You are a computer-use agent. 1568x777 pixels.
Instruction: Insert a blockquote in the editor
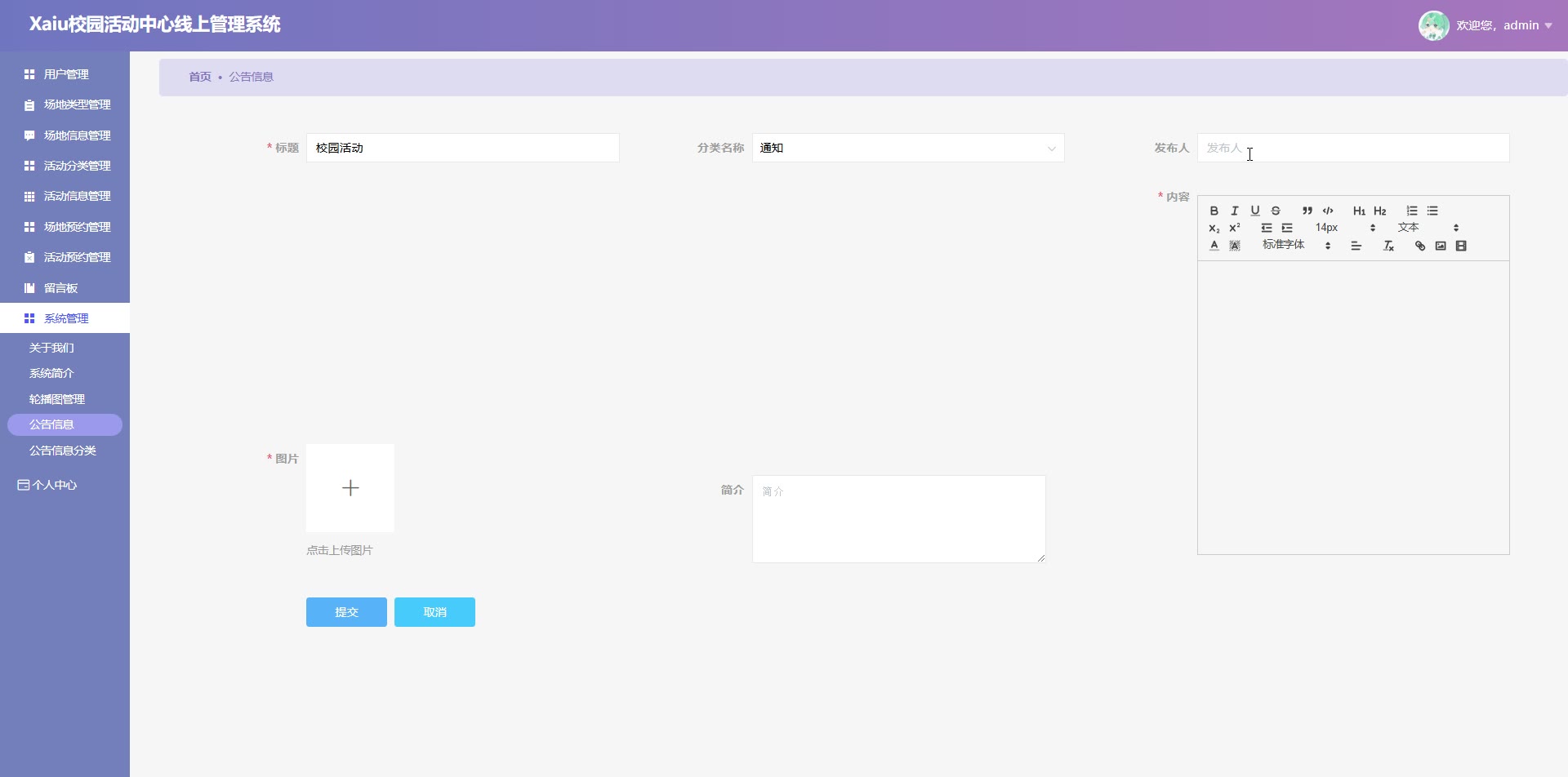[1307, 211]
